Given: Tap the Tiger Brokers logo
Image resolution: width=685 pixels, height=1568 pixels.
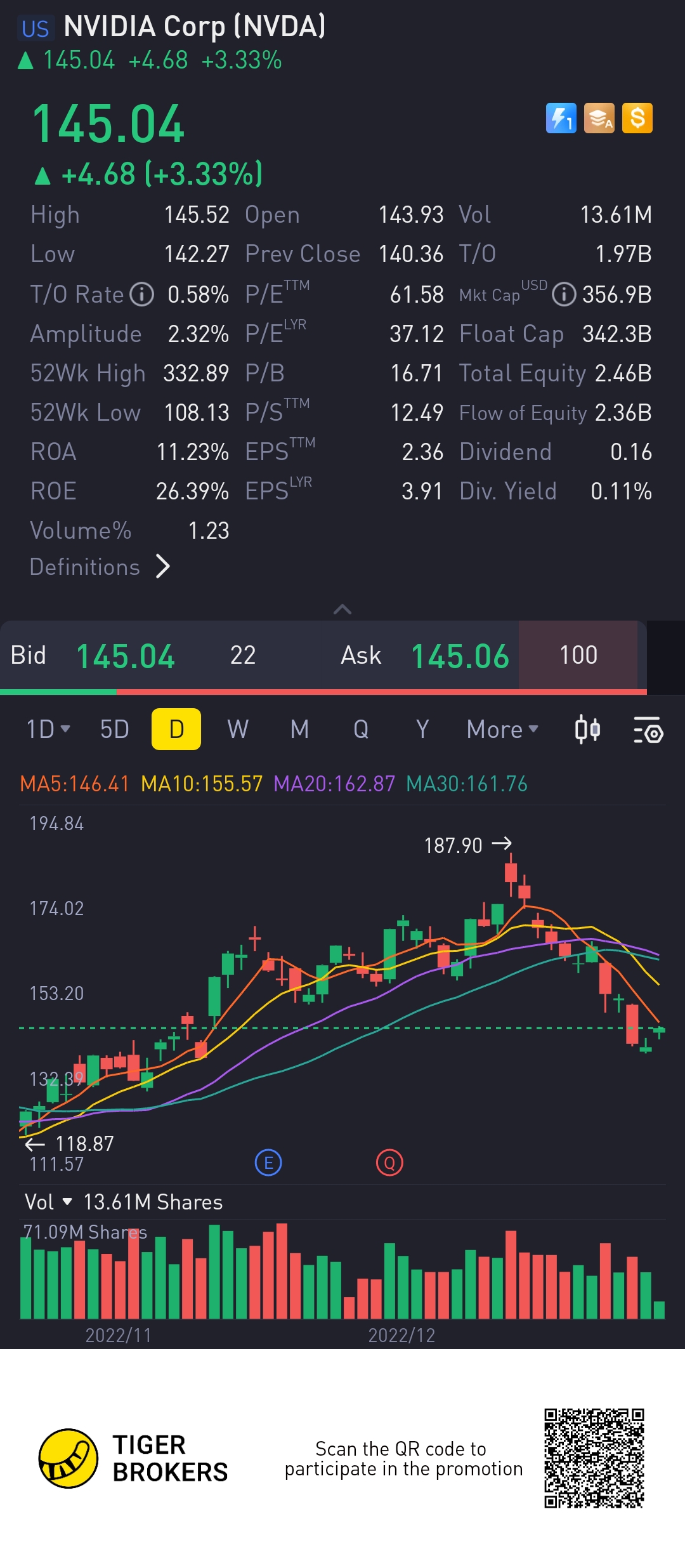Looking at the screenshot, I should pyautogui.click(x=133, y=1458).
